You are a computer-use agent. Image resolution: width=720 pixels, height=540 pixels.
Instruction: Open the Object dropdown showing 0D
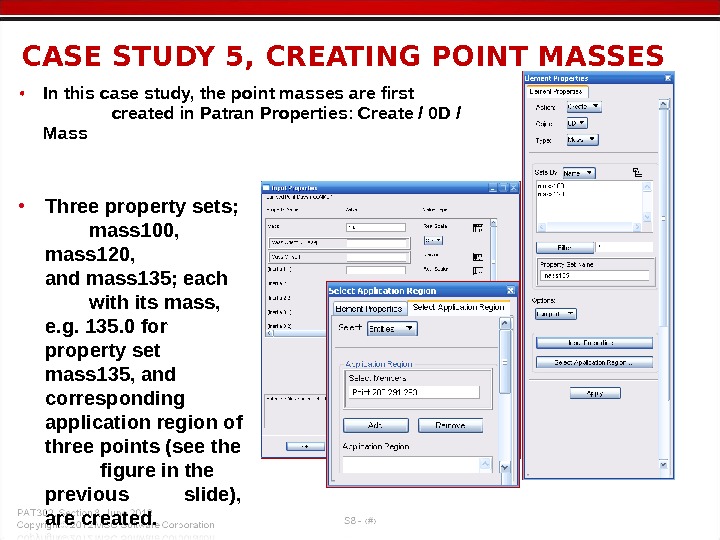point(577,123)
